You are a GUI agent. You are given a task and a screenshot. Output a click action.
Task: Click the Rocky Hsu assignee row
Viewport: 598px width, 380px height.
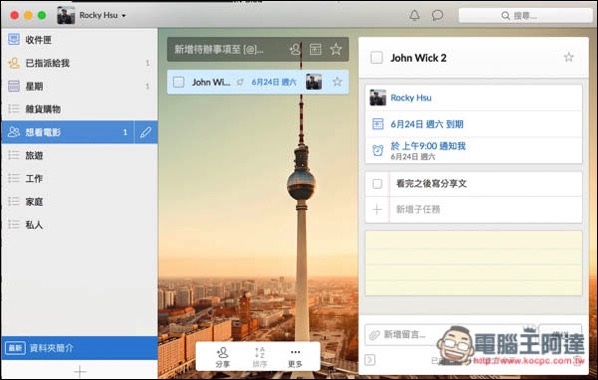coord(473,98)
